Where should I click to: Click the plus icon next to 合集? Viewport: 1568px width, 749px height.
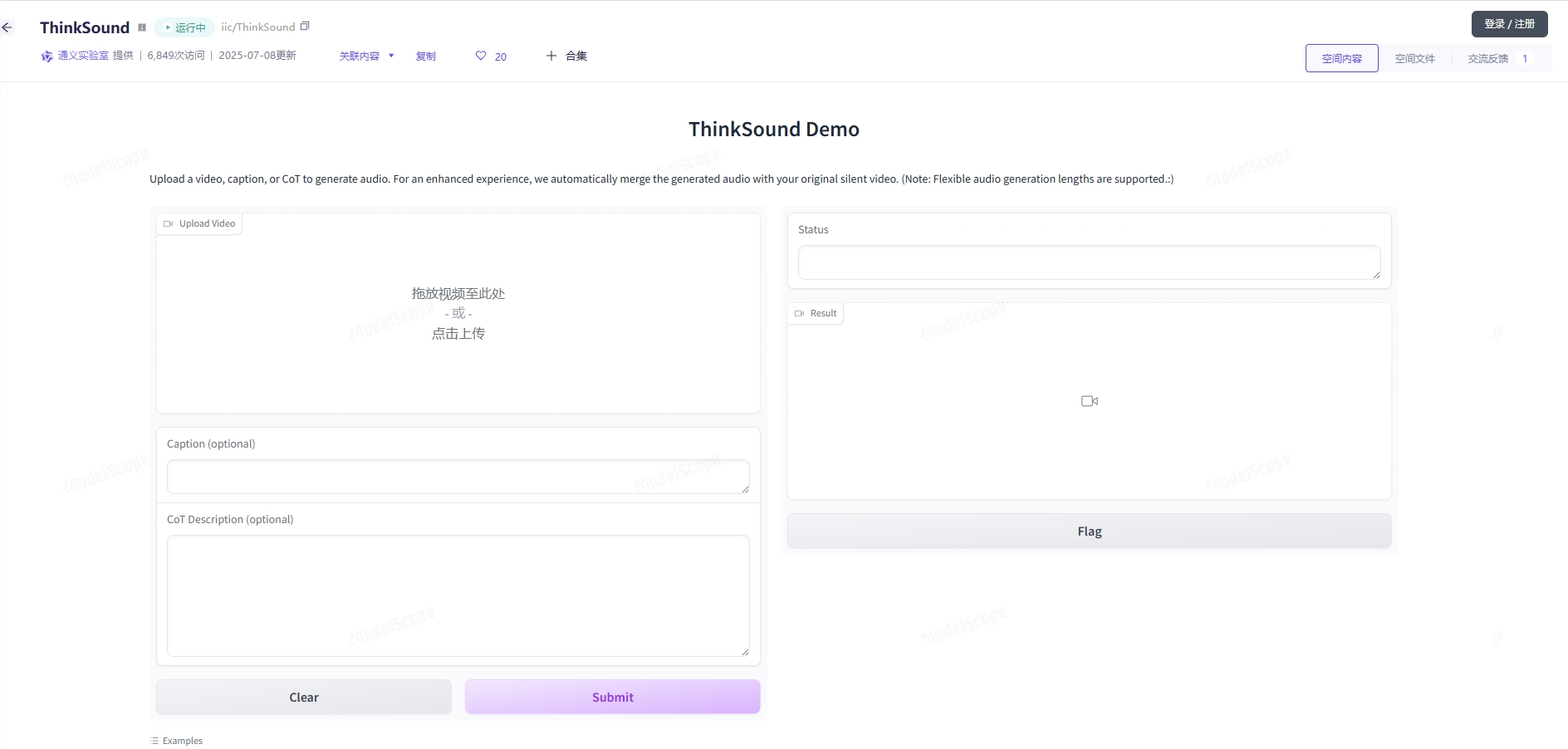click(x=551, y=56)
